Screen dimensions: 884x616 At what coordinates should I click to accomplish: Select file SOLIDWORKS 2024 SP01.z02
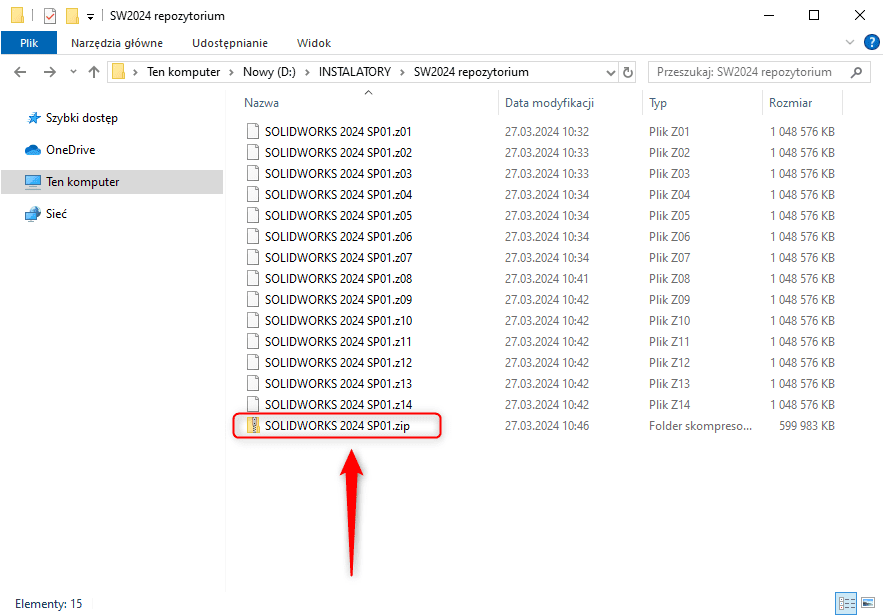338,152
